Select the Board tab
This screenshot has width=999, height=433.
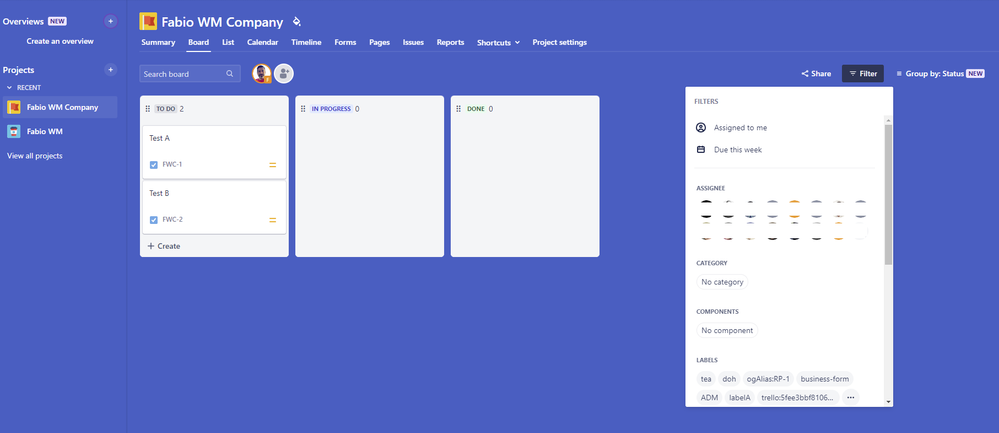click(198, 43)
